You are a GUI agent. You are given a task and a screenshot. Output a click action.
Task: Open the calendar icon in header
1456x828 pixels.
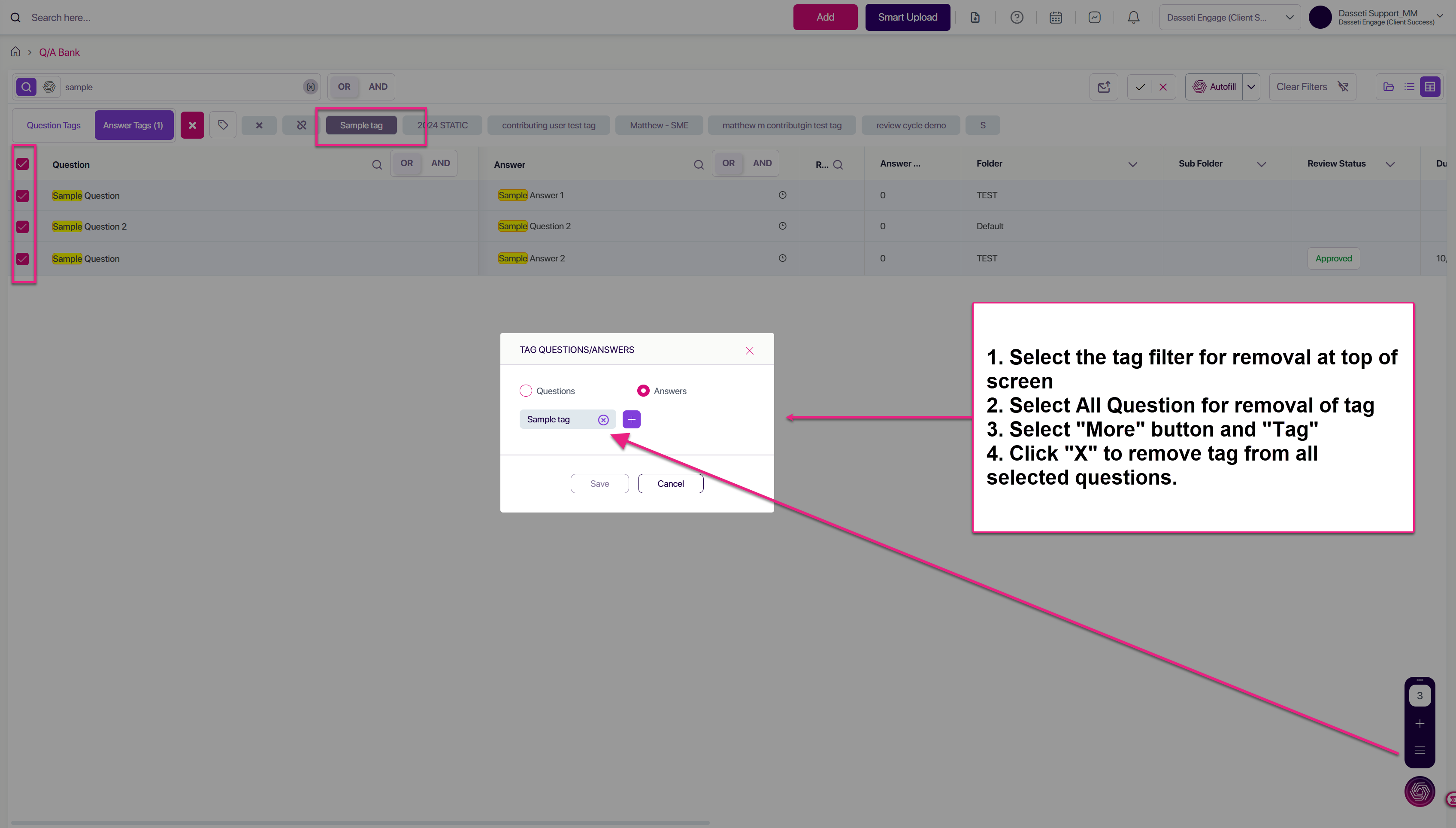pos(1056,18)
